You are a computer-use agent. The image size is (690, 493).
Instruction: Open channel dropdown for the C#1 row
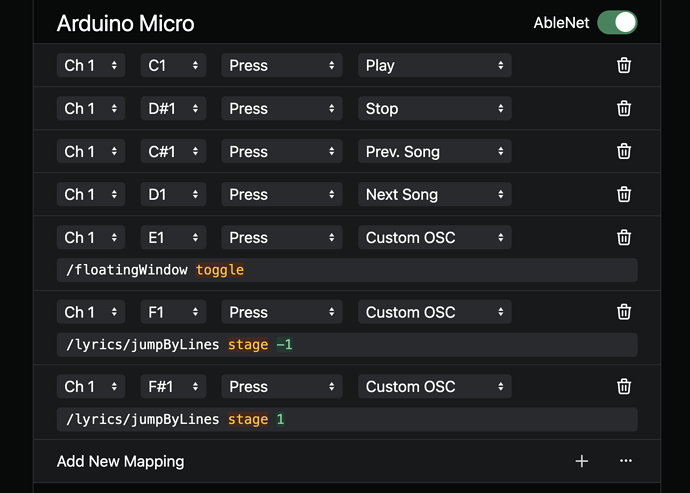(90, 151)
